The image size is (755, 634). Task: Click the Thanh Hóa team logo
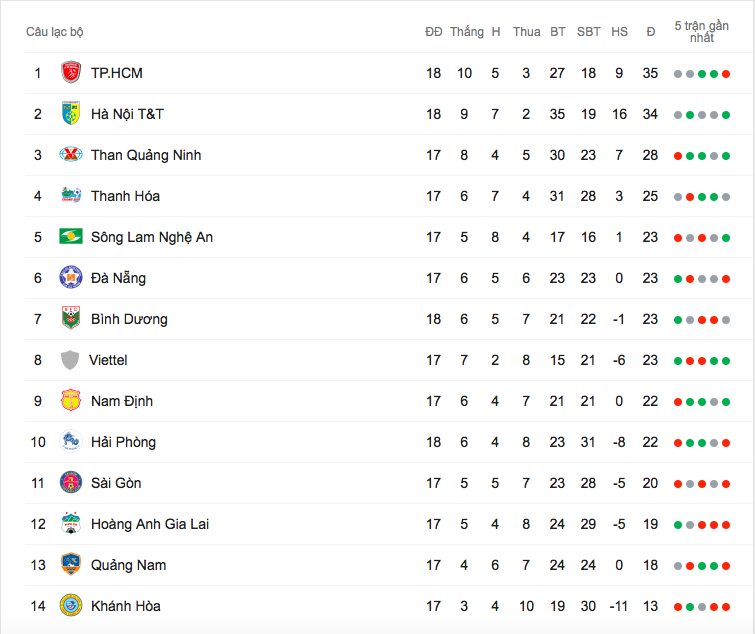click(x=70, y=196)
